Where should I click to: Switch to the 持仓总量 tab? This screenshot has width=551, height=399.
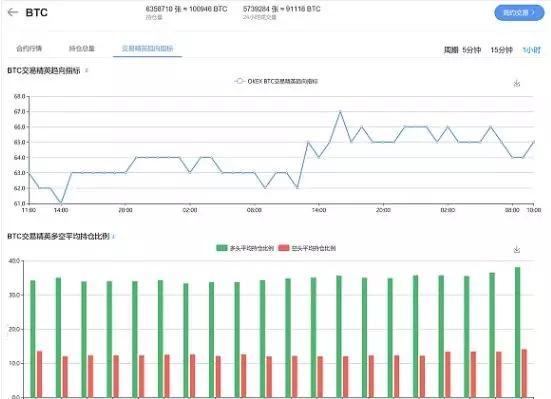click(82, 49)
